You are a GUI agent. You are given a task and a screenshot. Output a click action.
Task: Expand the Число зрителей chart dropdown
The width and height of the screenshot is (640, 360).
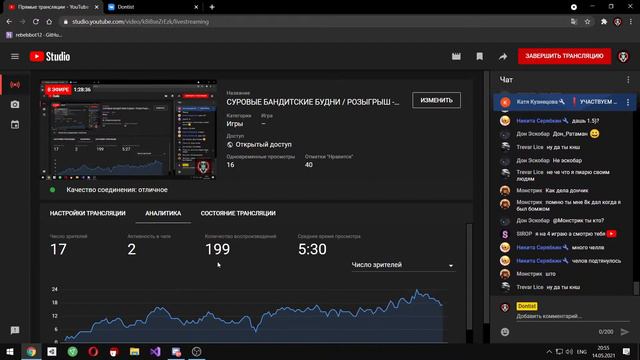tap(402, 265)
